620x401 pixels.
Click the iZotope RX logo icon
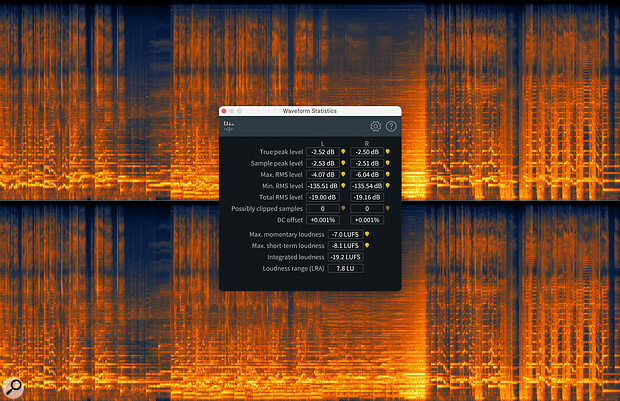click(229, 126)
